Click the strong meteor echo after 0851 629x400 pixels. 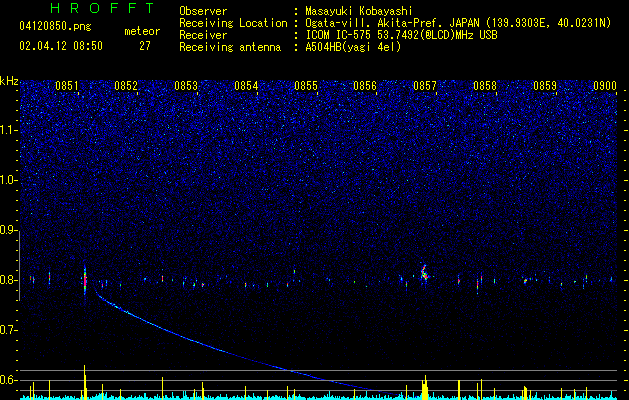[85, 280]
